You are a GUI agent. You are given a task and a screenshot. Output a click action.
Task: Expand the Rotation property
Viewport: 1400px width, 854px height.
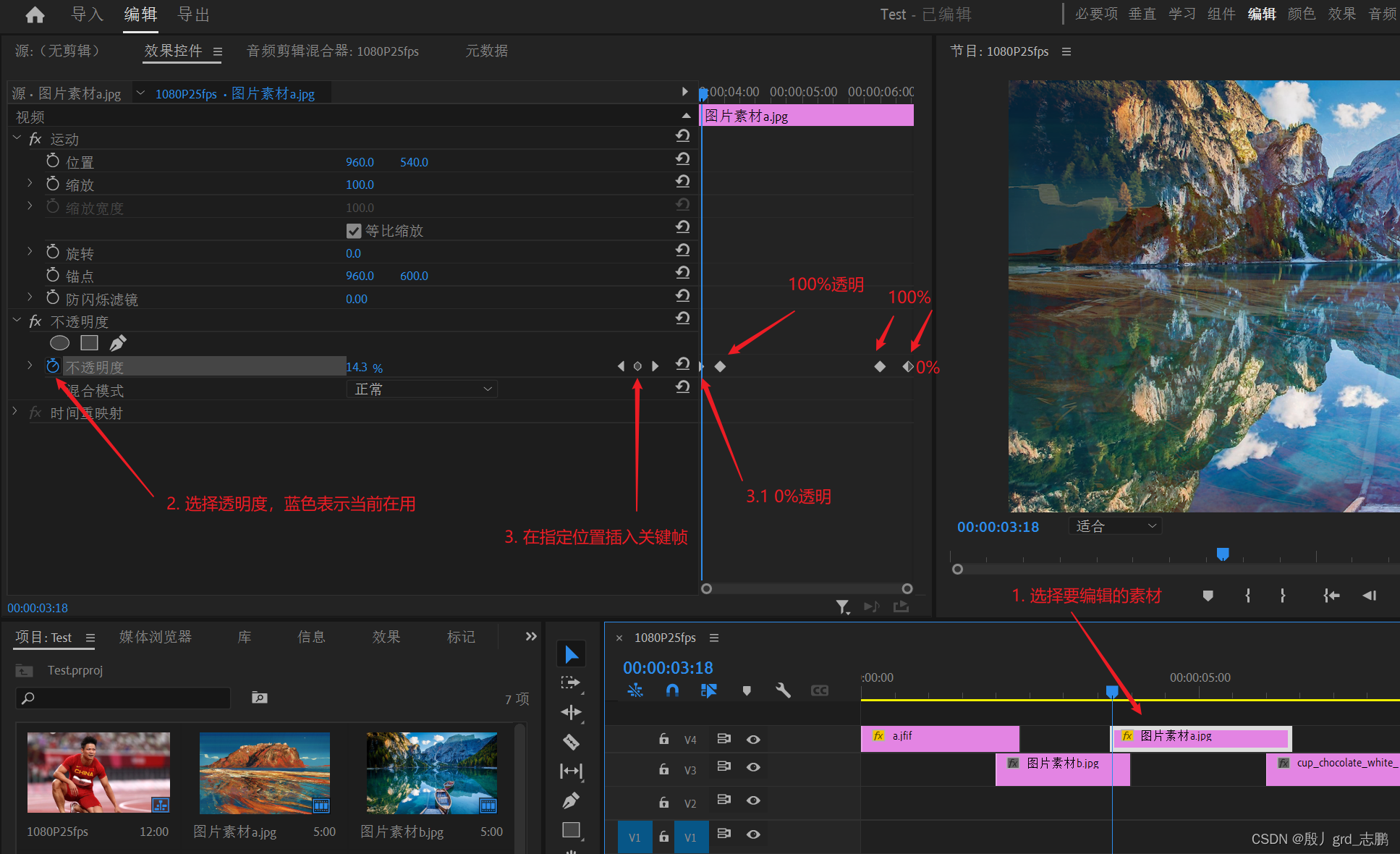[30, 251]
